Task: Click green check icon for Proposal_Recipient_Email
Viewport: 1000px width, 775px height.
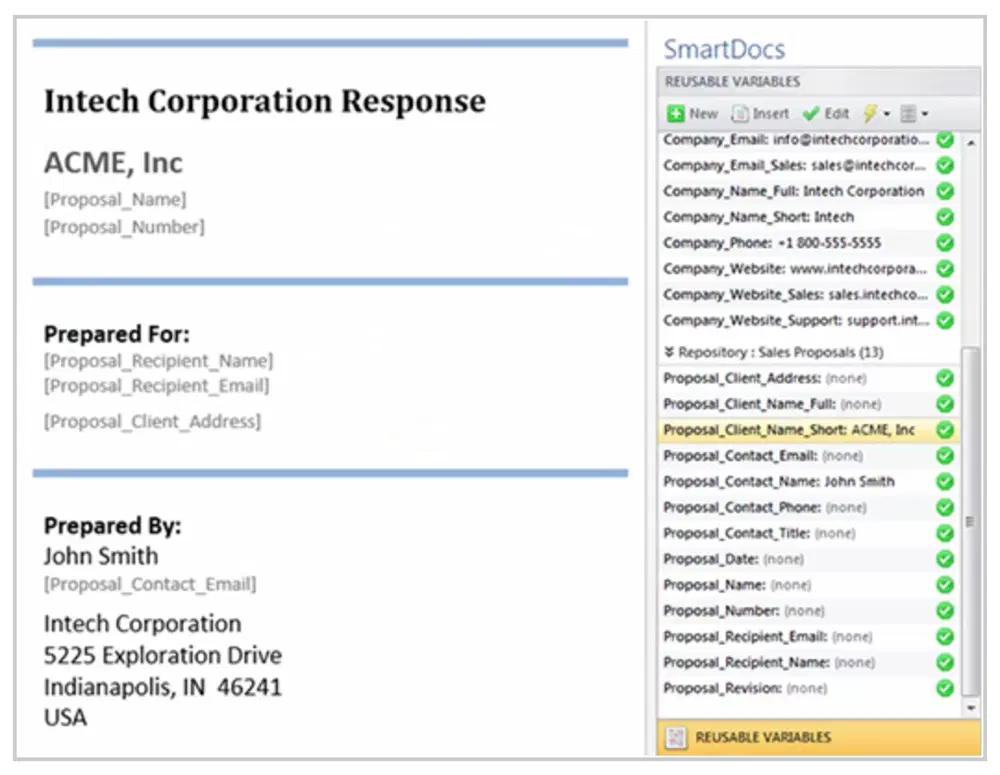Action: (x=945, y=637)
